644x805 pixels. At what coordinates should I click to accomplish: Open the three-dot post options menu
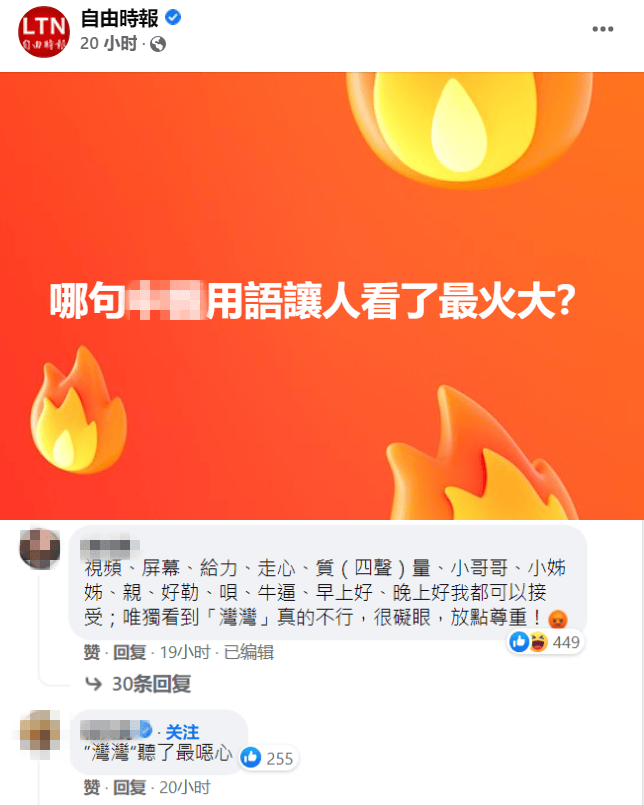click(x=602, y=29)
